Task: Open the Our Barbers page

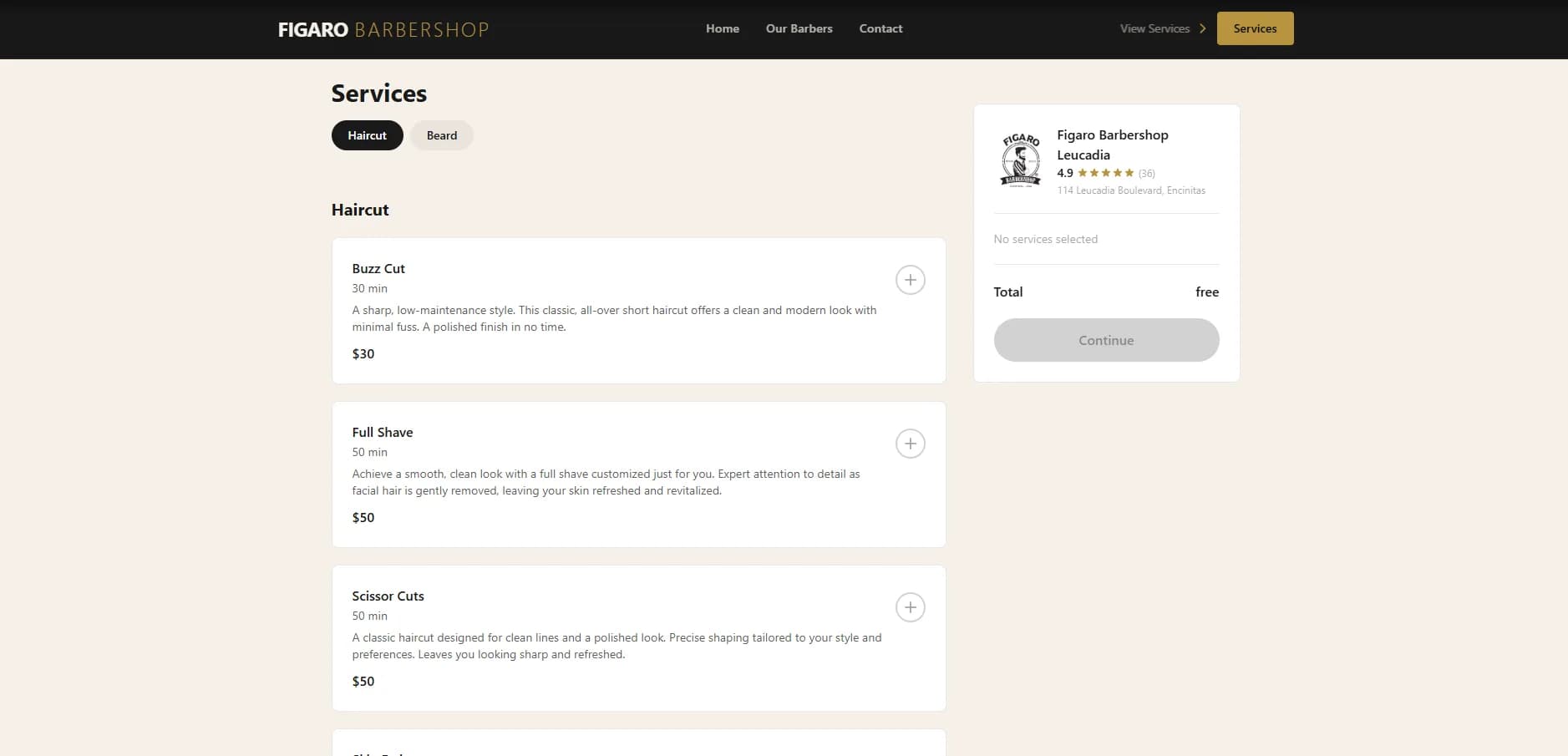Action: tap(799, 28)
